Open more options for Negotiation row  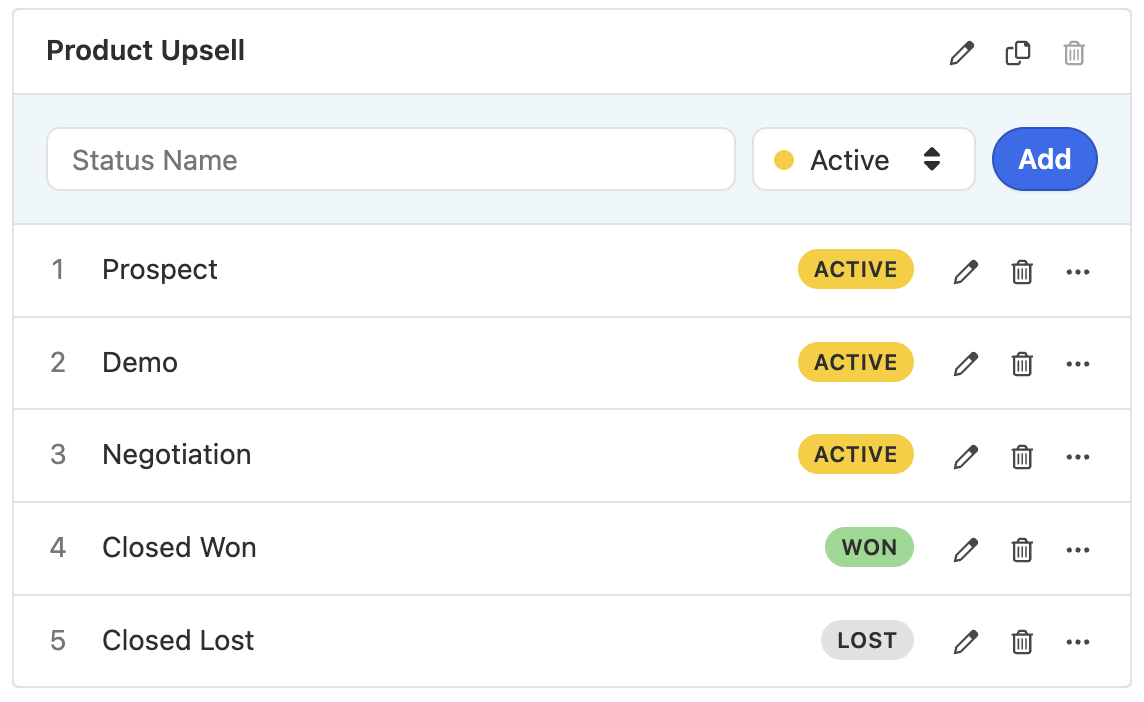click(x=1078, y=456)
